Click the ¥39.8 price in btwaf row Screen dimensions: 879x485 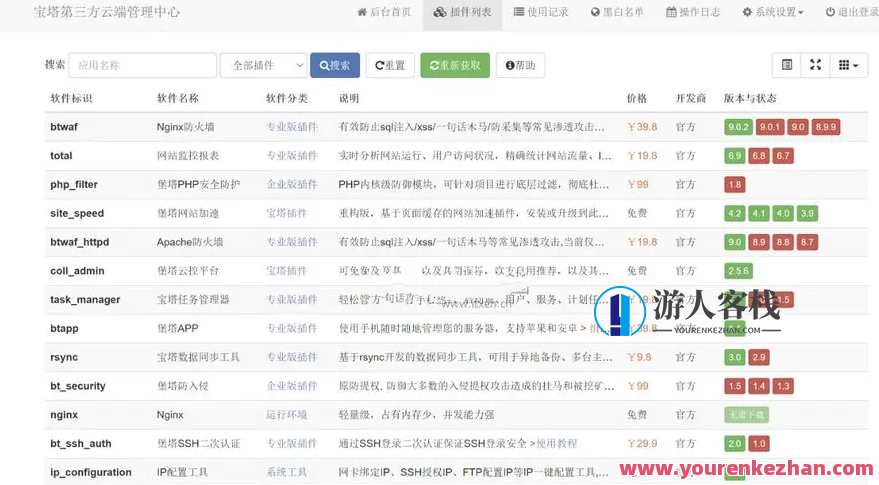(x=642, y=127)
